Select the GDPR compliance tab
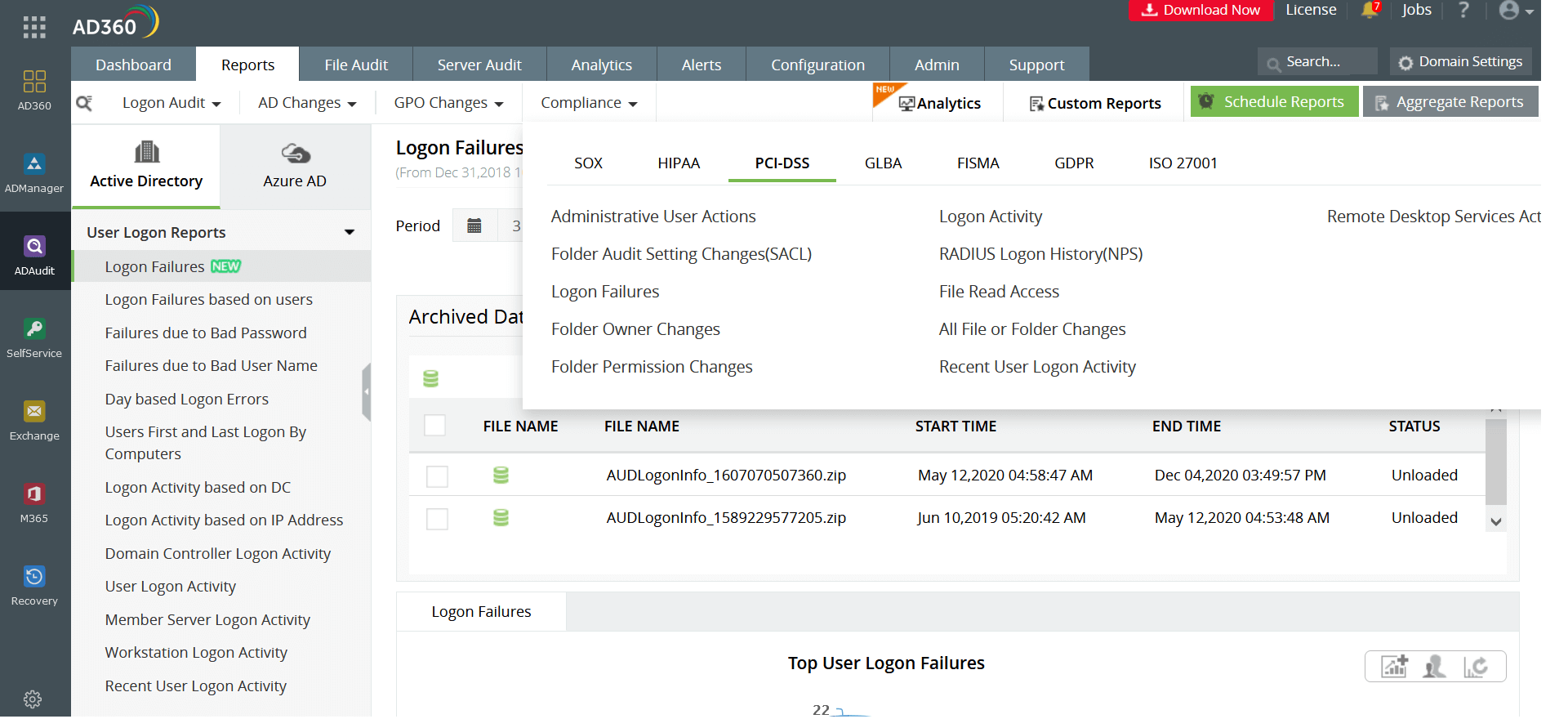This screenshot has height=719, width=1568. point(1074,163)
